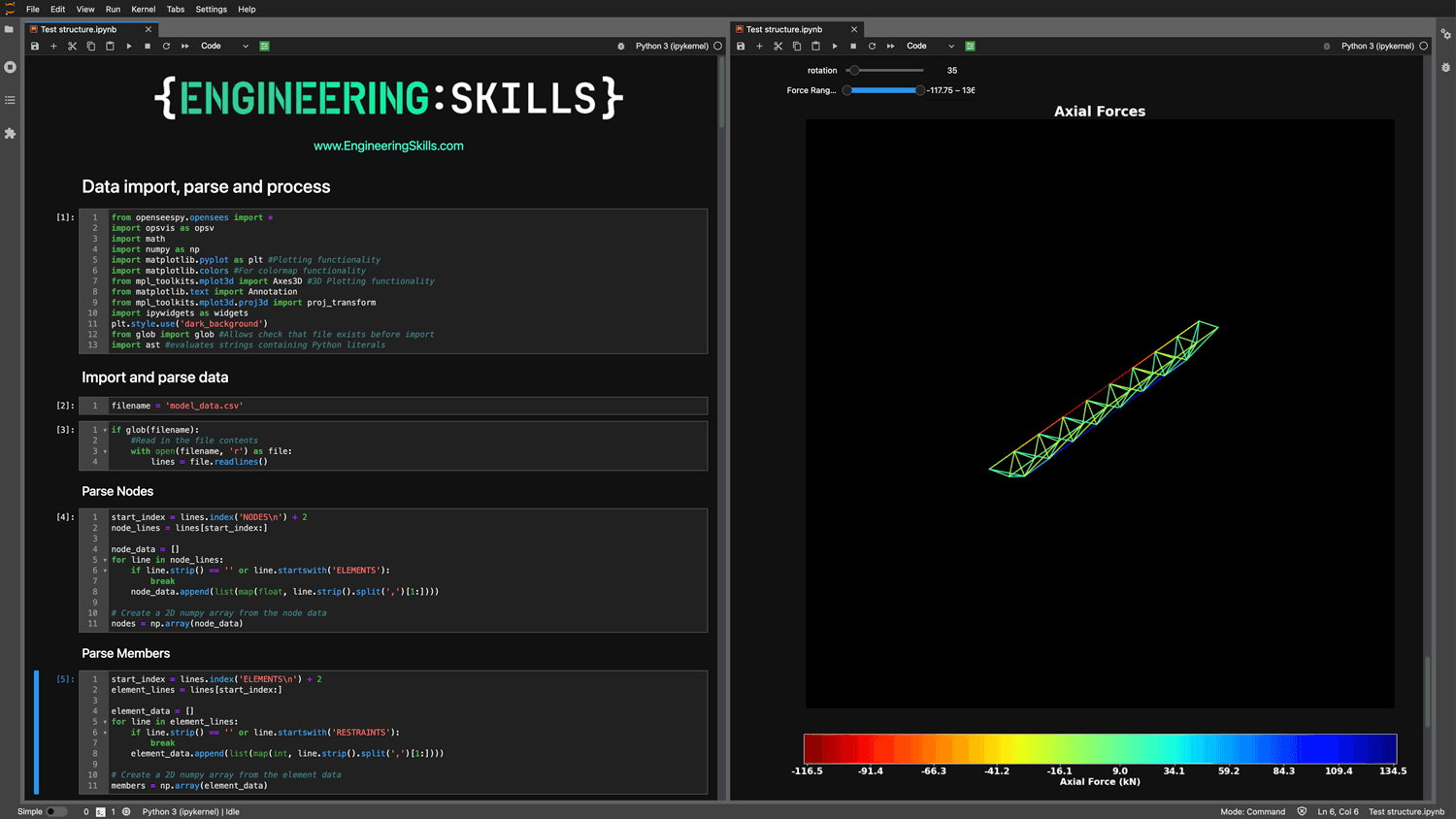This screenshot has height=819, width=1456.
Task: Collapse the for line in element_lines fold arrow
Action: pyautogui.click(x=105, y=722)
